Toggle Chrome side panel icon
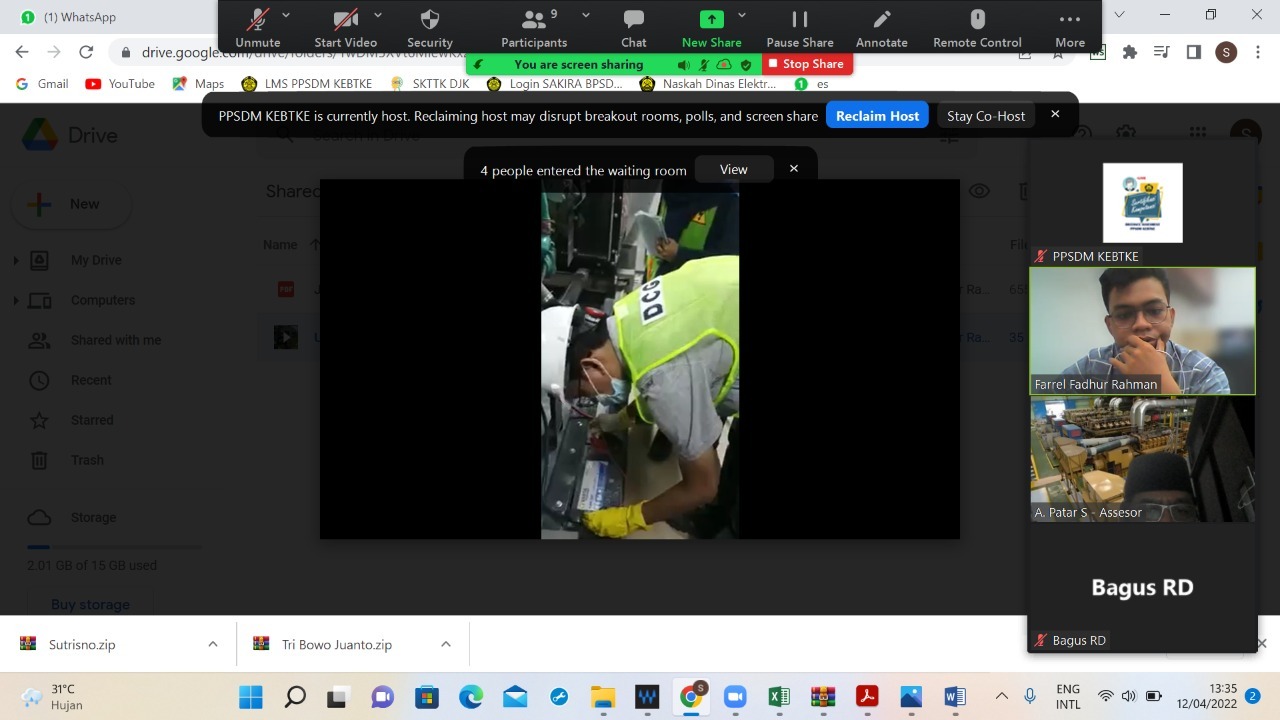 [1193, 52]
